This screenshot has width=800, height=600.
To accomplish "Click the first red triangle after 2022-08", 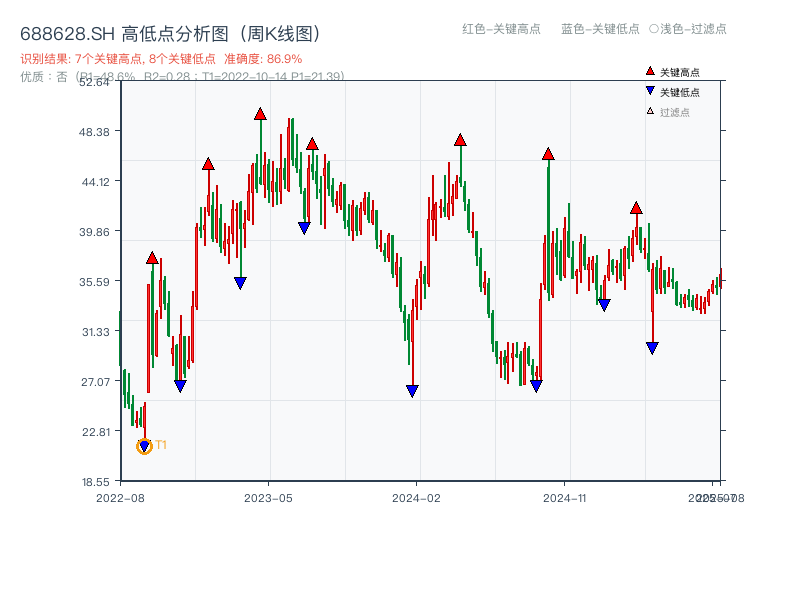I will (152, 258).
